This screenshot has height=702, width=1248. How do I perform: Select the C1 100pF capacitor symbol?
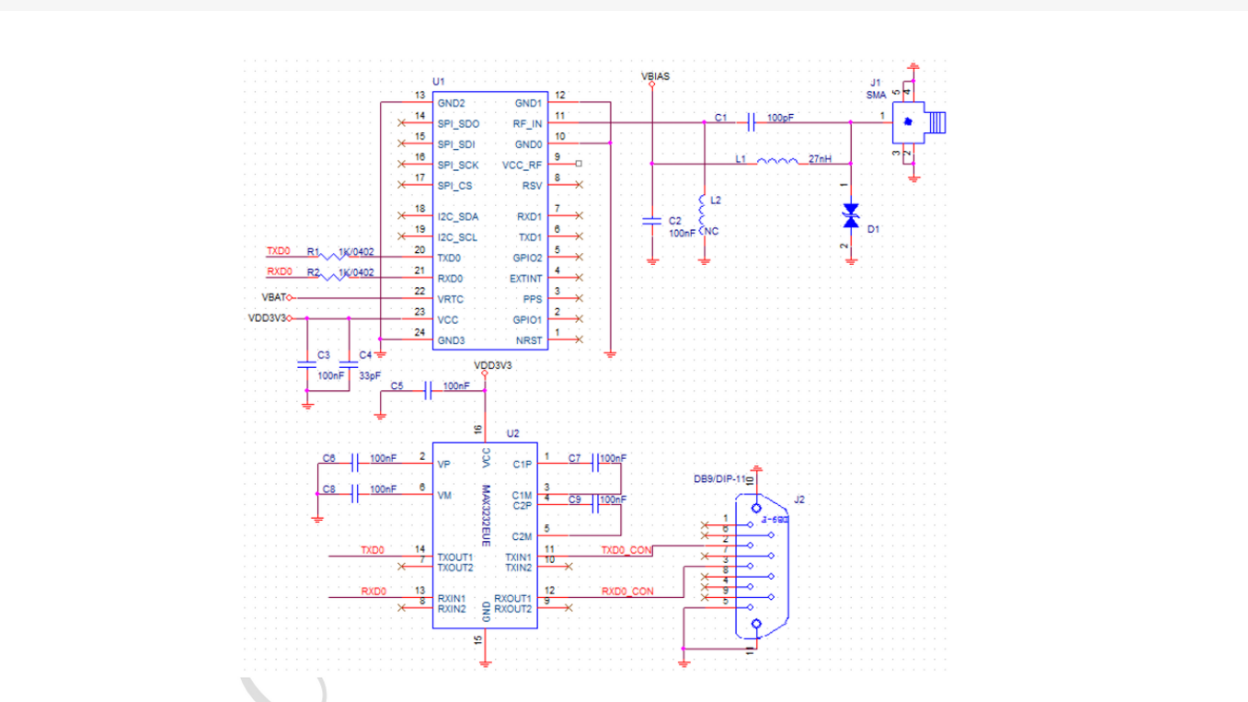[x=751, y=122]
